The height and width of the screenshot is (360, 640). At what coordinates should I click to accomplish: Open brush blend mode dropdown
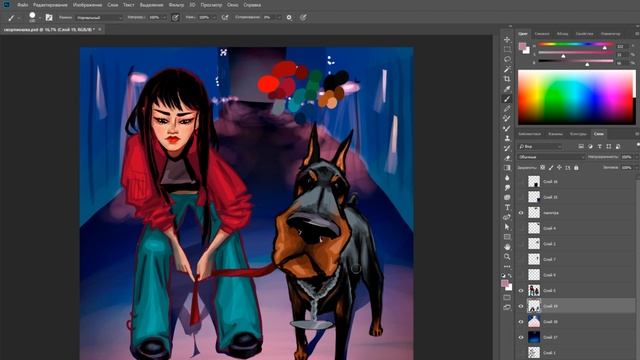click(x=99, y=18)
